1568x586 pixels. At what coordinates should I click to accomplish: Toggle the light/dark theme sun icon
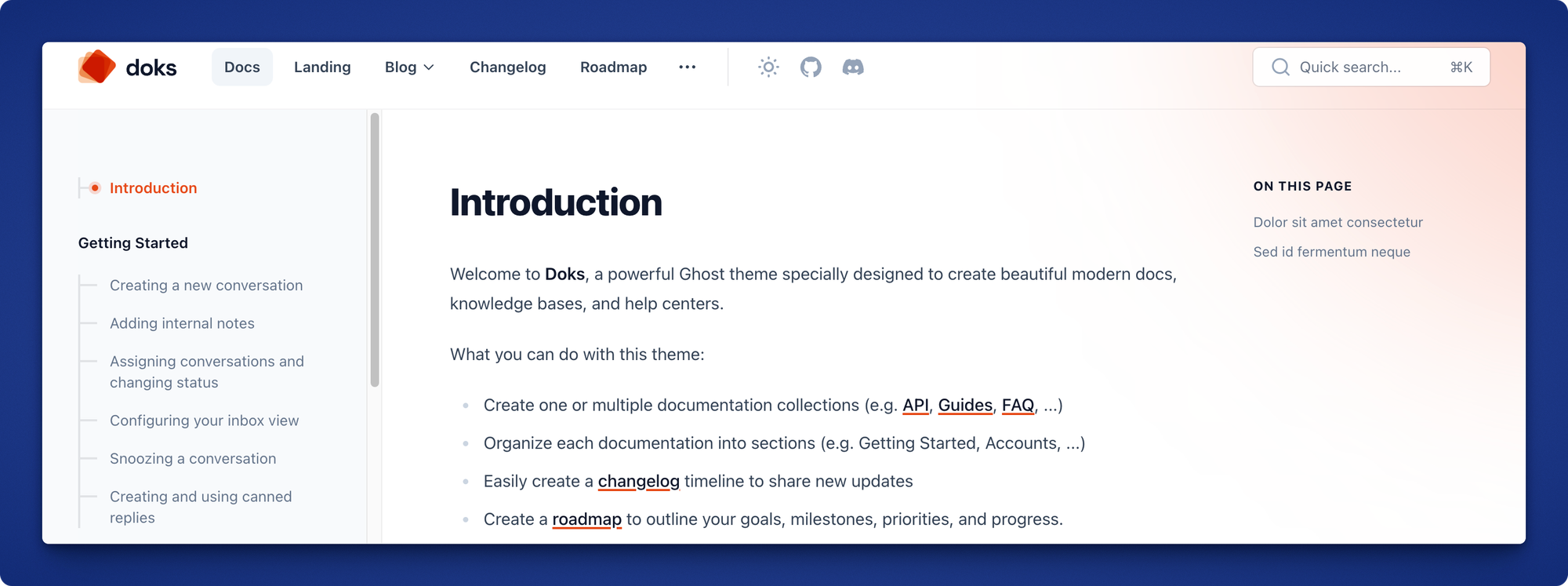click(x=768, y=67)
